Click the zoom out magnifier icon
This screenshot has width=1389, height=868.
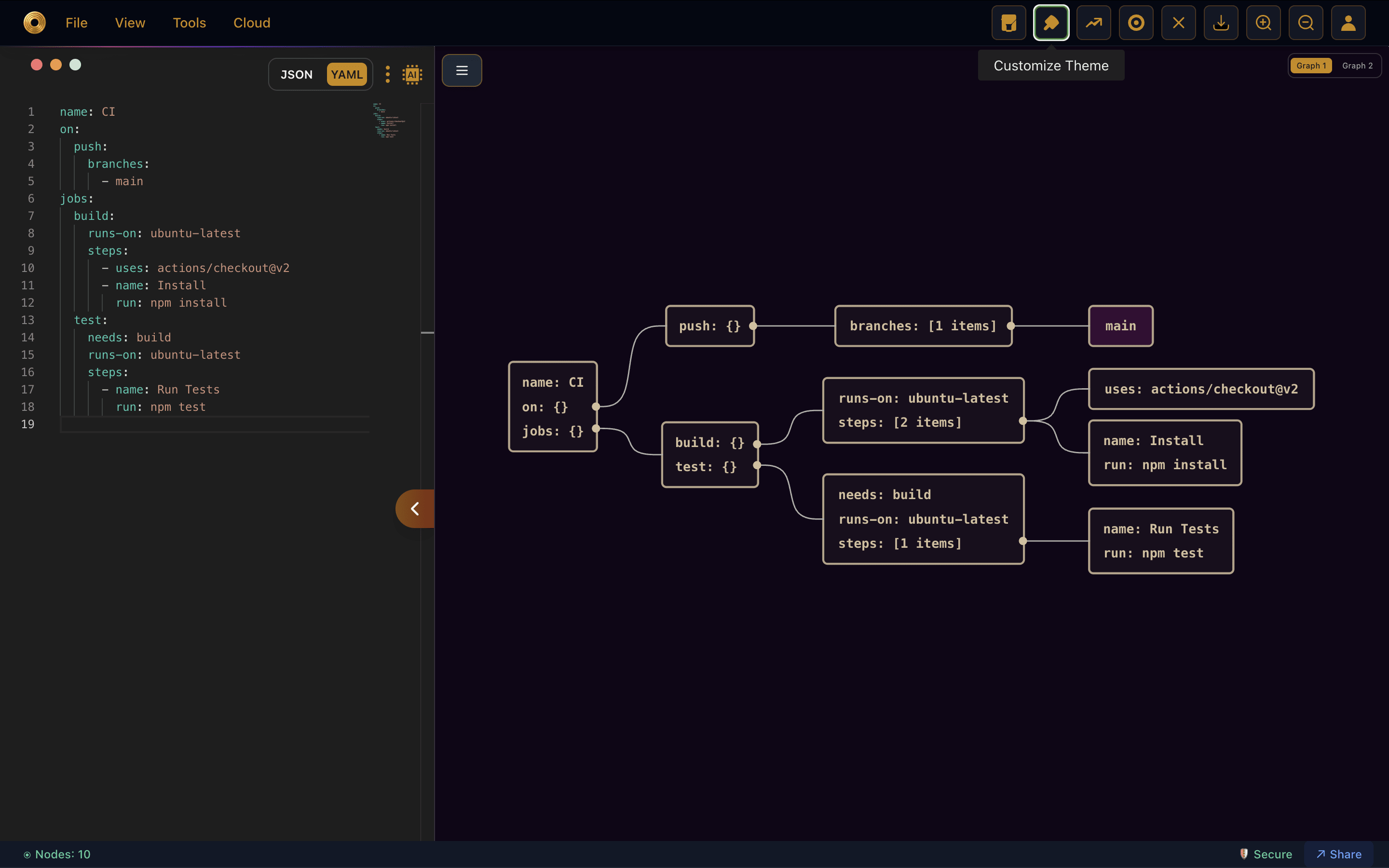click(x=1306, y=23)
